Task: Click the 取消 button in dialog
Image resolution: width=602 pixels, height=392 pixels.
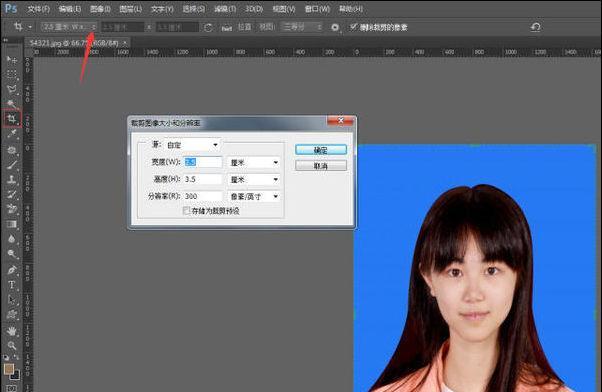Action: pyautogui.click(x=321, y=166)
